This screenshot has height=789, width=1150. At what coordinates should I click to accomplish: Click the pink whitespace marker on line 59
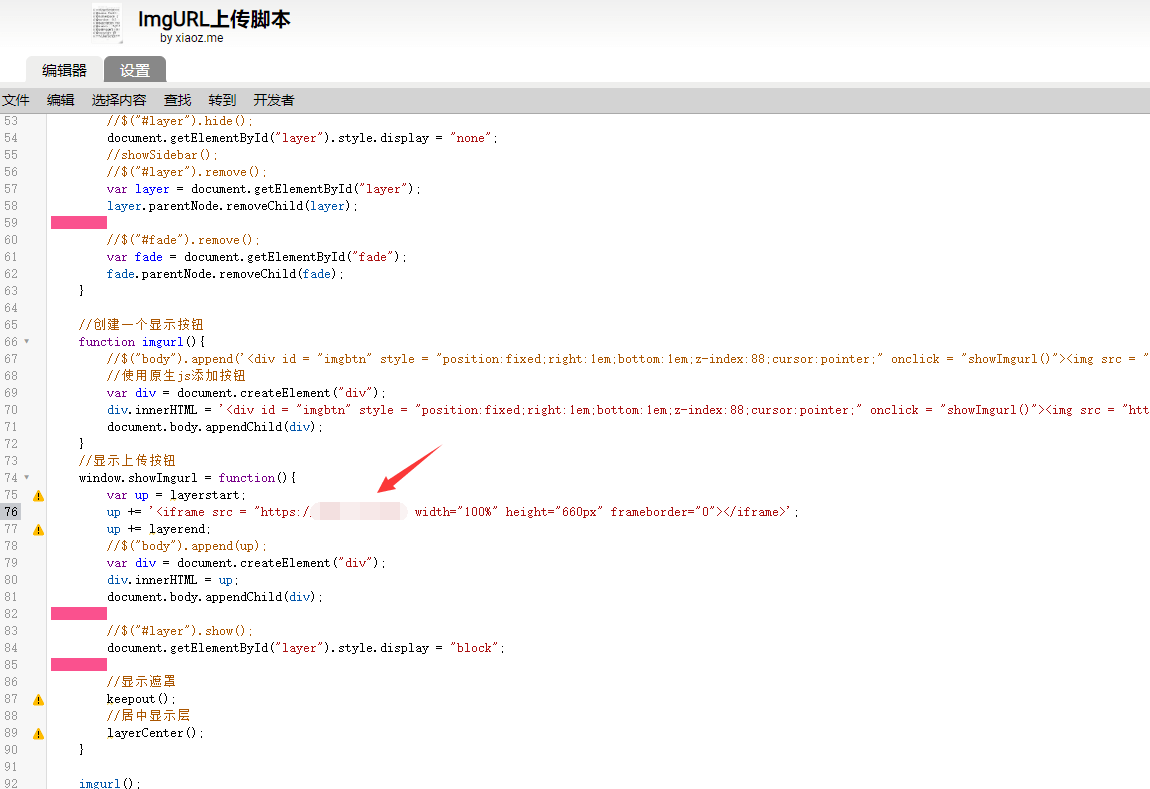[79, 222]
